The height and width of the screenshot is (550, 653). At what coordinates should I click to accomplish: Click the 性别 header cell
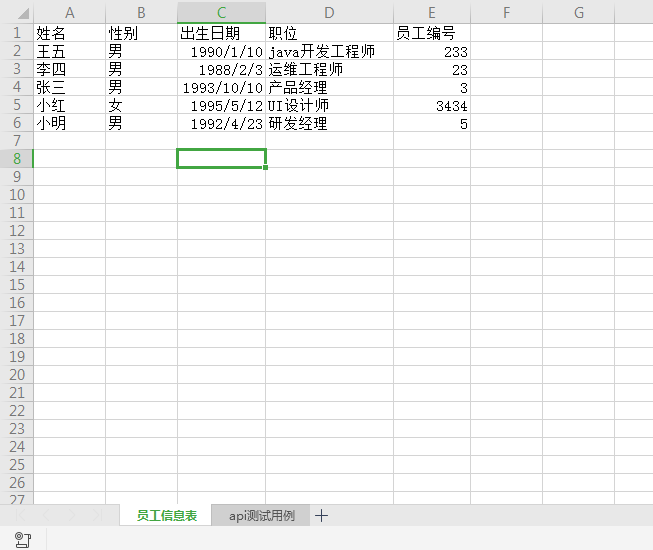click(x=142, y=33)
